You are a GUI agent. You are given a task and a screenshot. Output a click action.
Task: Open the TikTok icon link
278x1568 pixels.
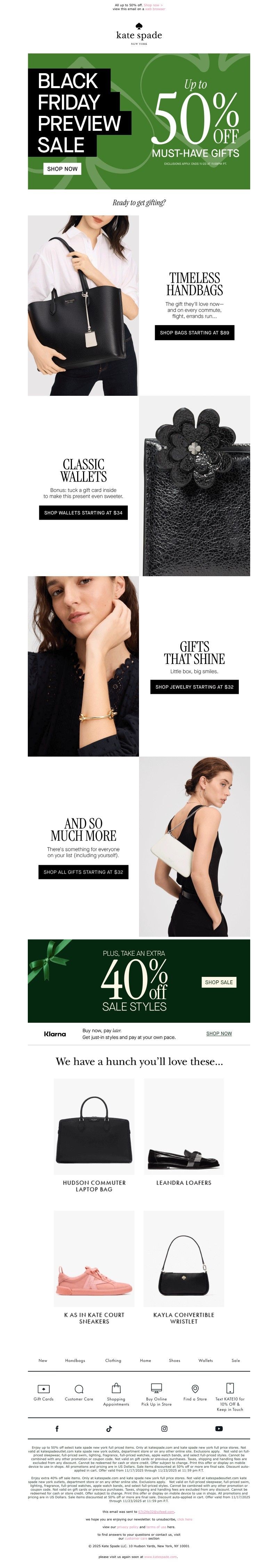[x=109, y=1429]
